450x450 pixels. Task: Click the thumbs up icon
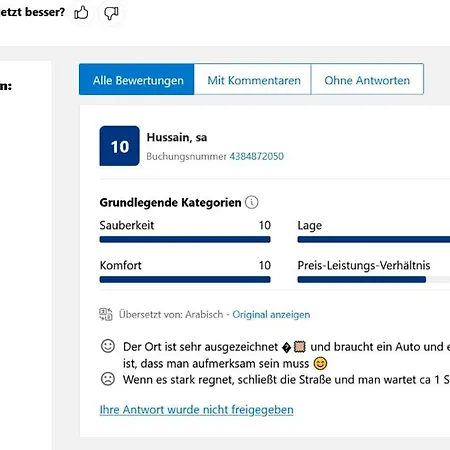point(81,13)
